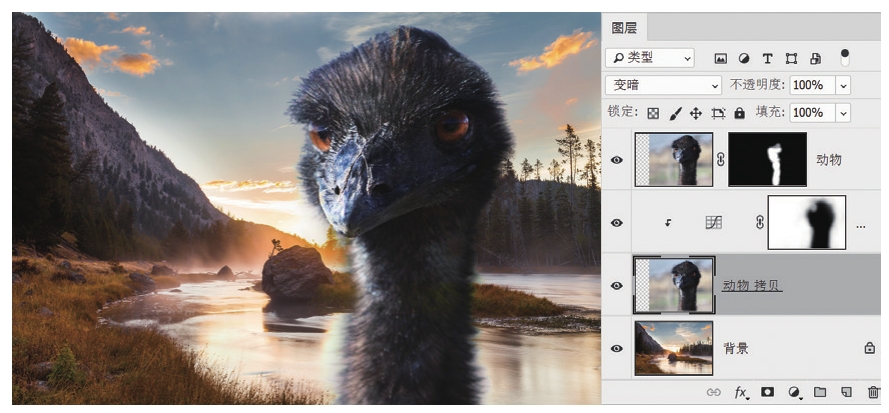This screenshot has width=889, height=413.
Task: Expand the fill slider arrow
Action: (844, 113)
